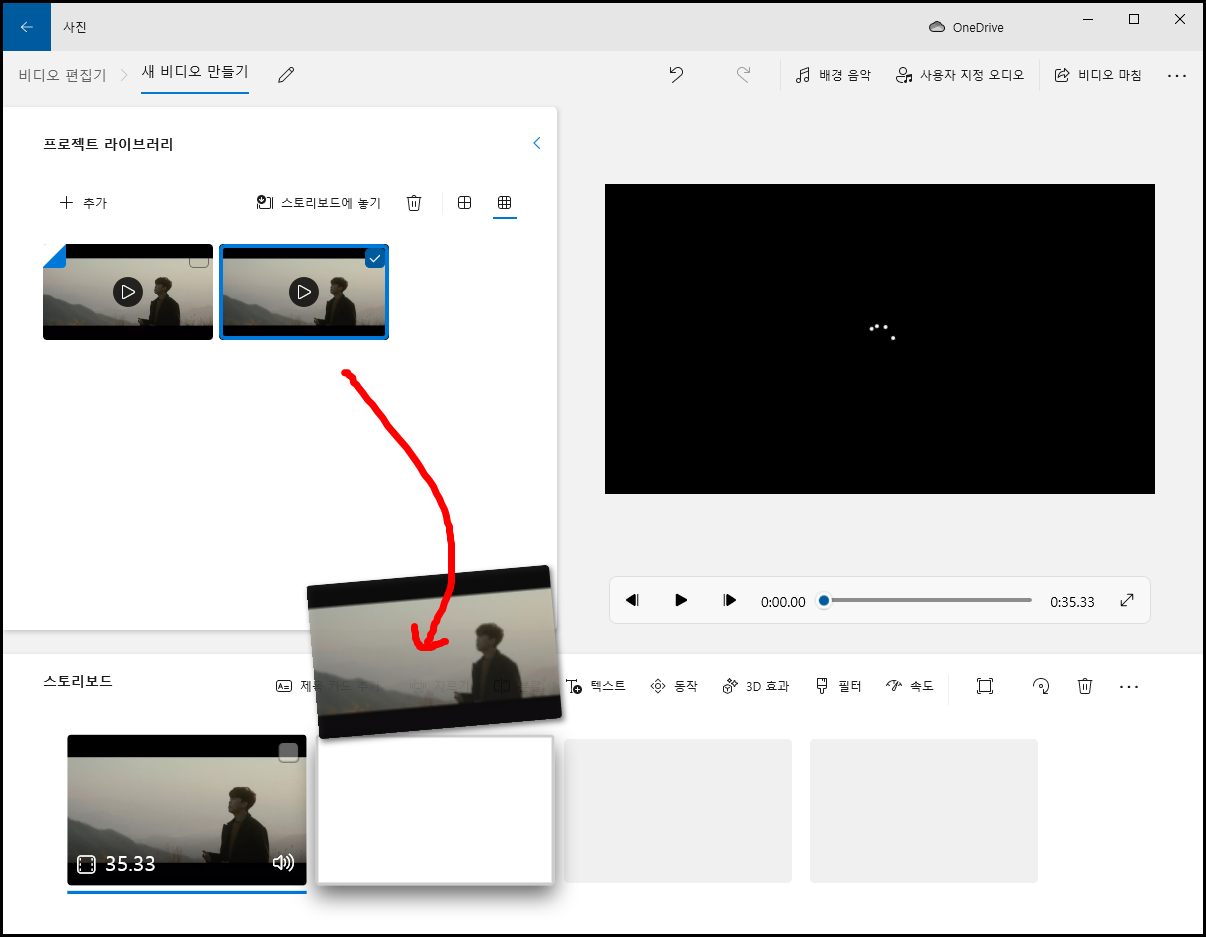Click the 0:35.33 total duration text
The height and width of the screenshot is (937, 1206).
[x=1072, y=602]
